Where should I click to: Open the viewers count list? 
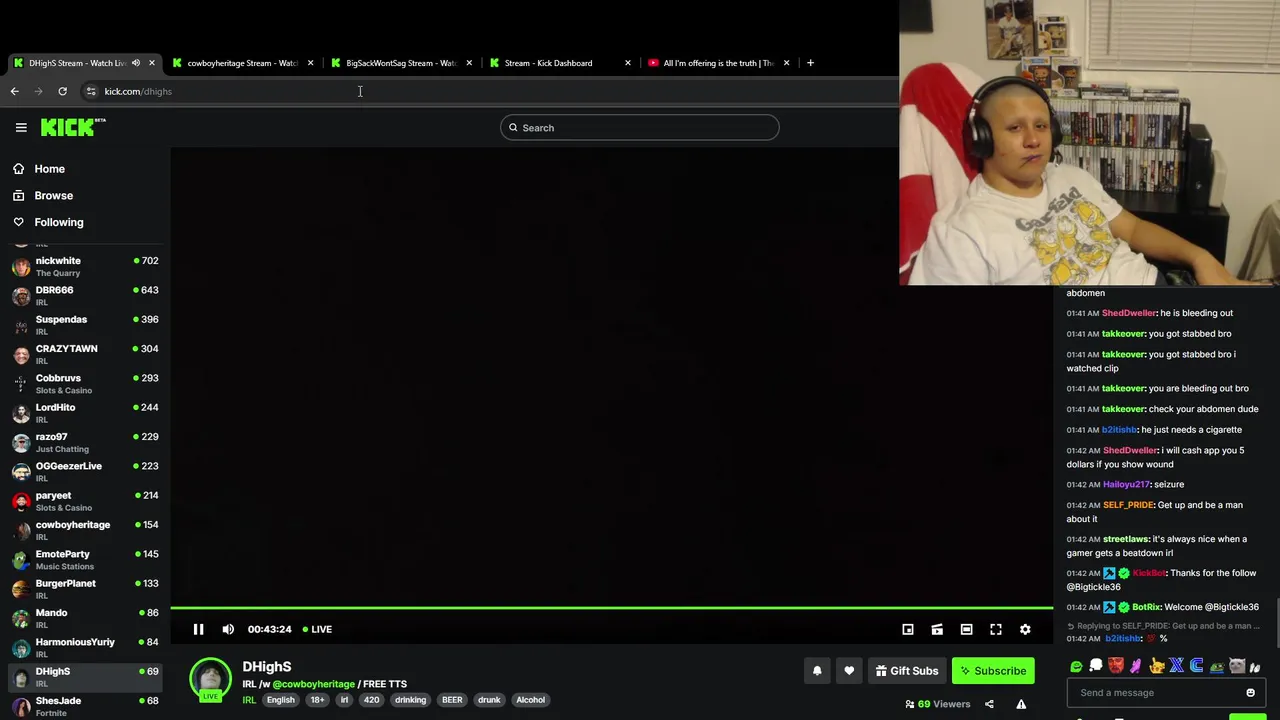point(937,704)
